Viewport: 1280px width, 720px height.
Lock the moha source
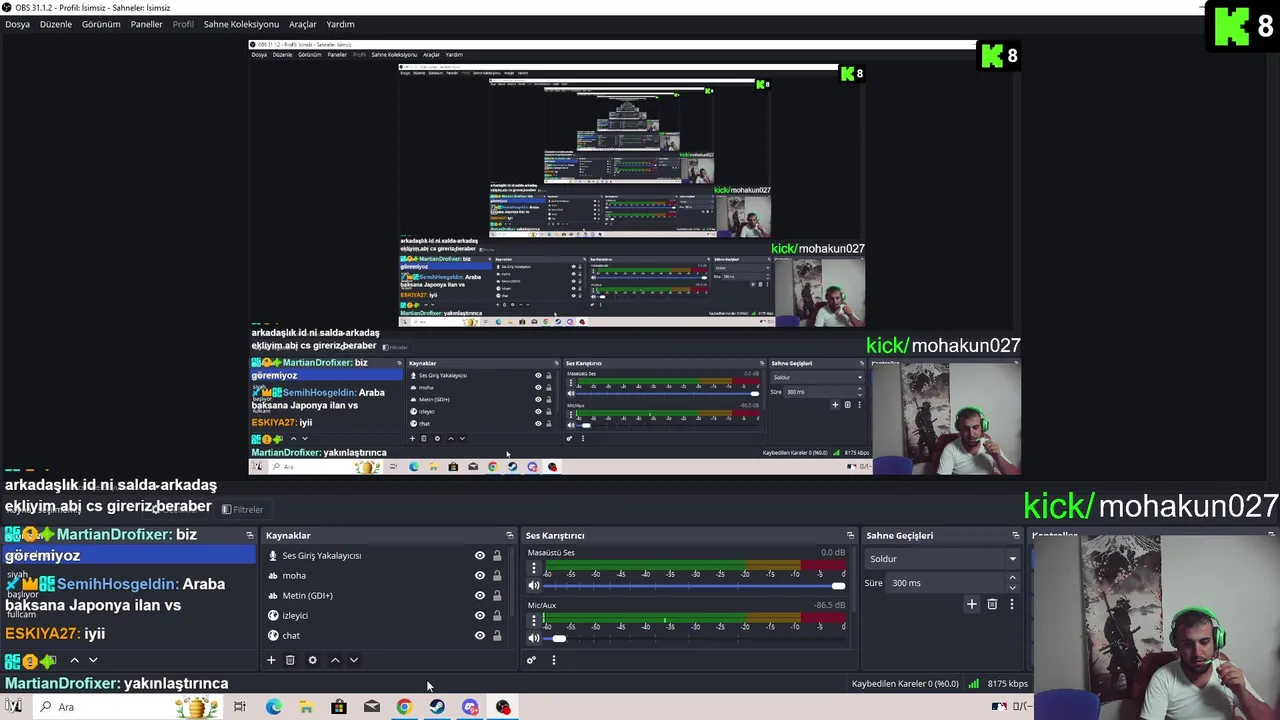pos(497,576)
